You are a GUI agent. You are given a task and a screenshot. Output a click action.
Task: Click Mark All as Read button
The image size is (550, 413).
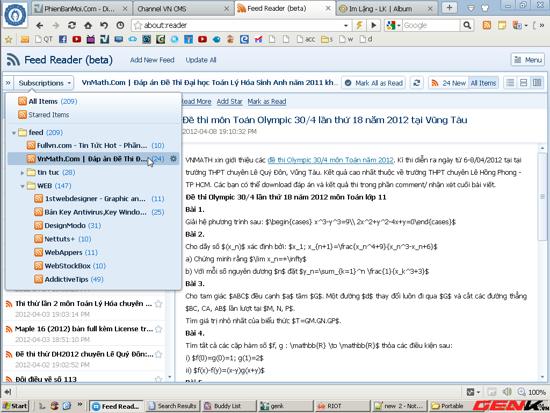coord(374,83)
